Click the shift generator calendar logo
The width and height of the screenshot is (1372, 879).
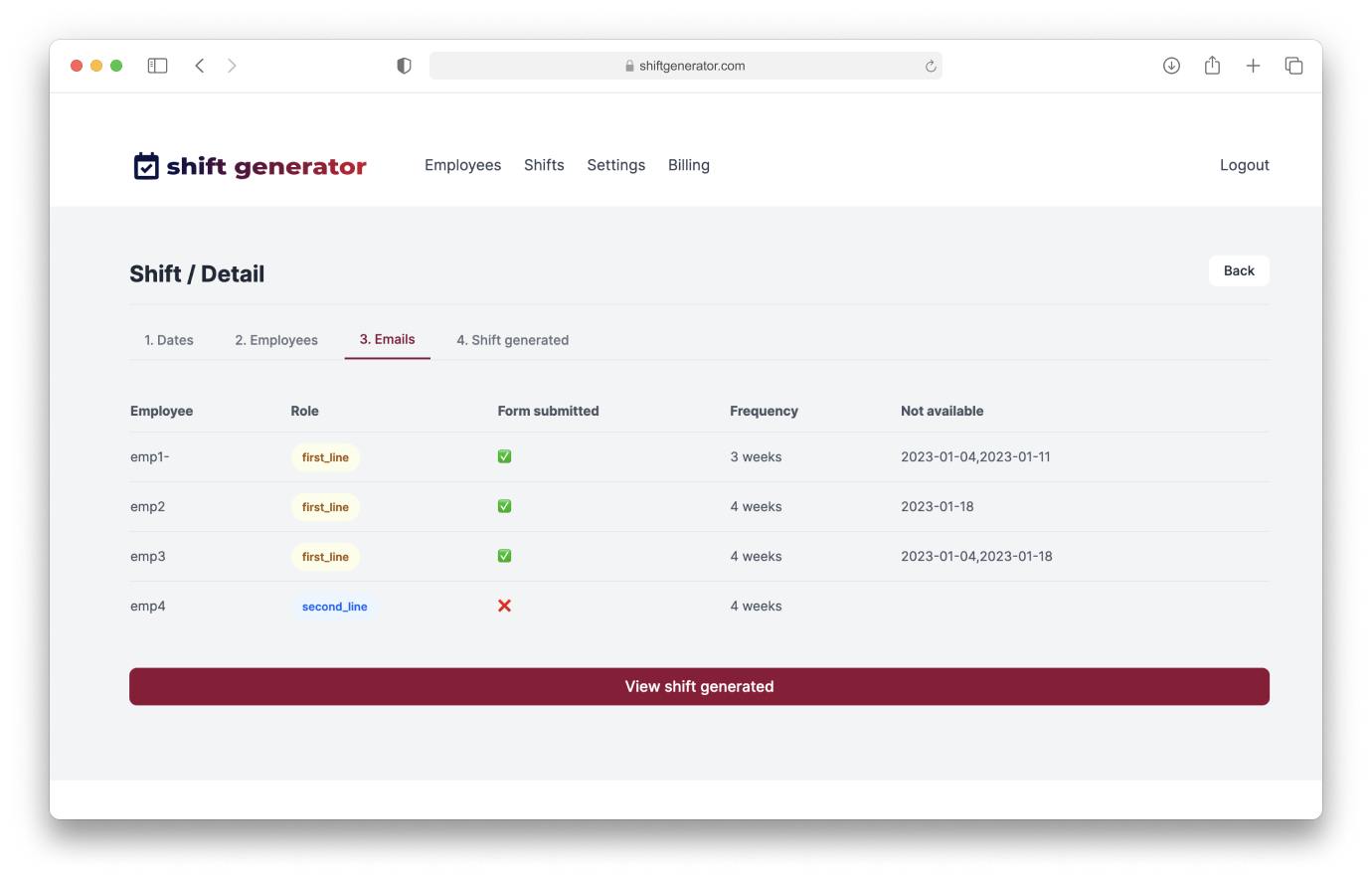click(146, 166)
